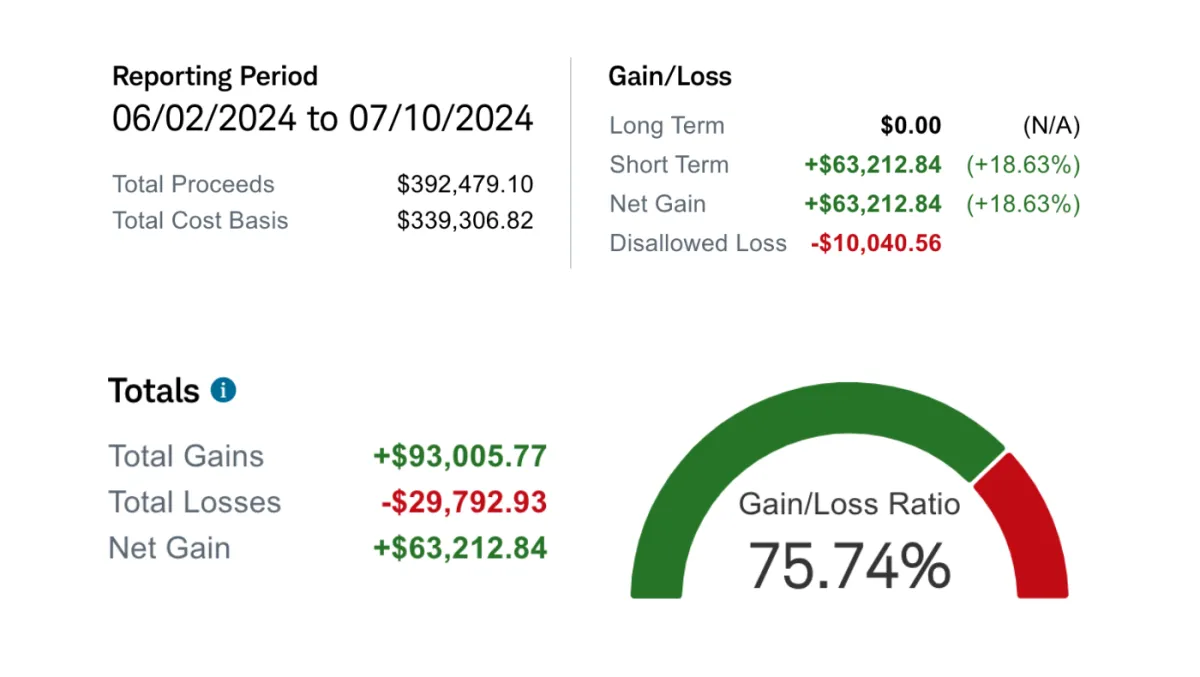This screenshot has width=1200, height=677.
Task: Click the Total Proceeds label
Action: [x=193, y=185]
